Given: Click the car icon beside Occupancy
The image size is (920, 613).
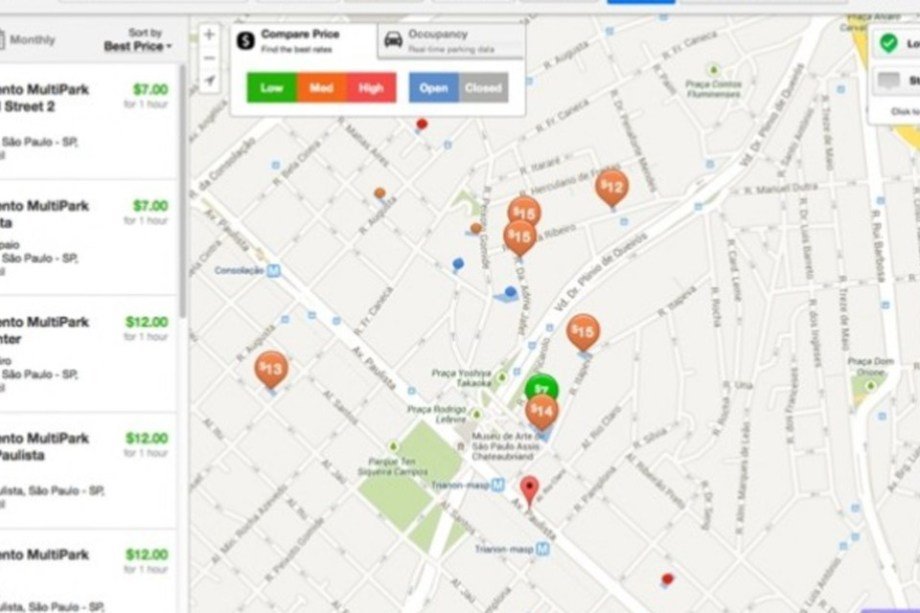Looking at the screenshot, I should click(393, 40).
